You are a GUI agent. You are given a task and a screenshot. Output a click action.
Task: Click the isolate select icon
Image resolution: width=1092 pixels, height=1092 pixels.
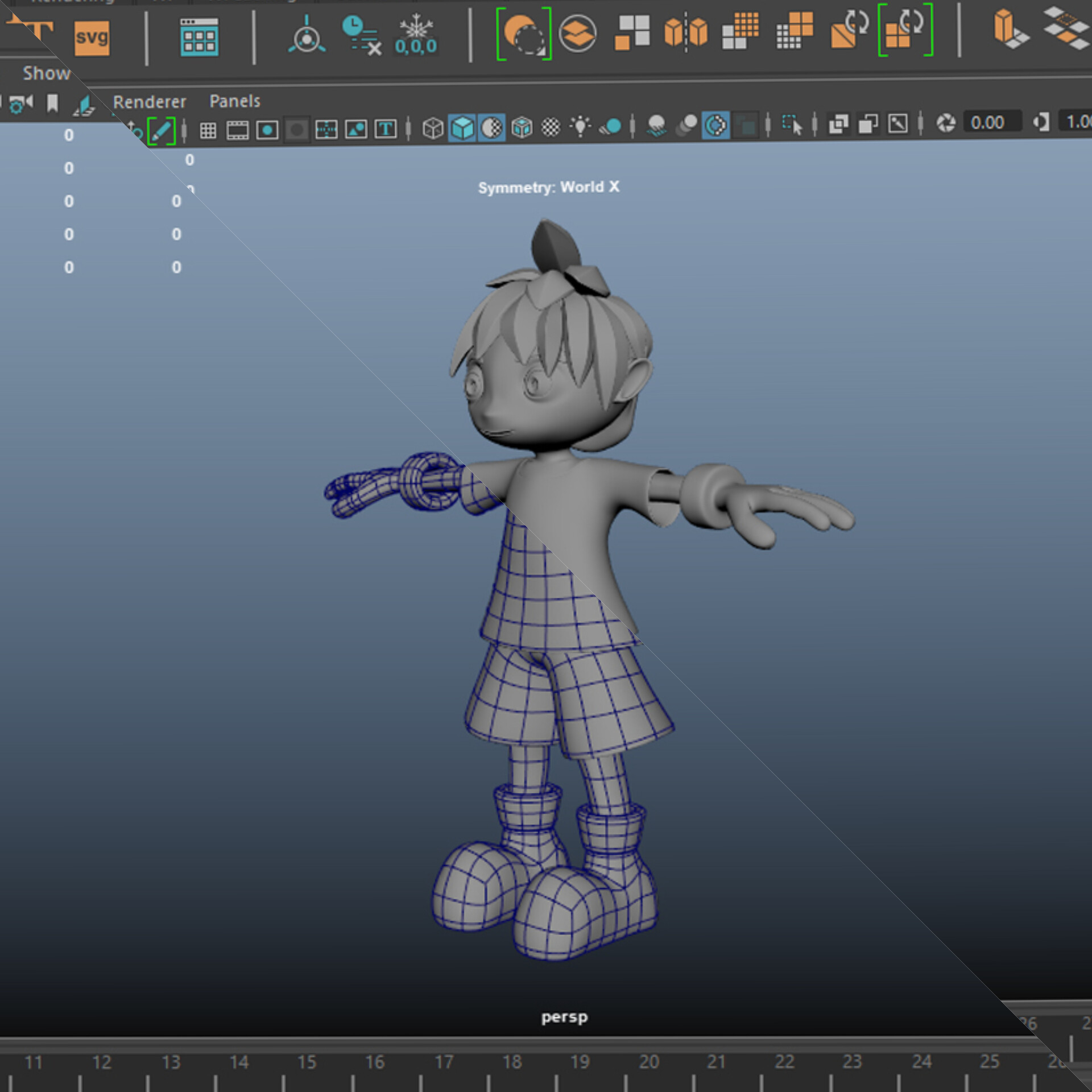coord(791,124)
